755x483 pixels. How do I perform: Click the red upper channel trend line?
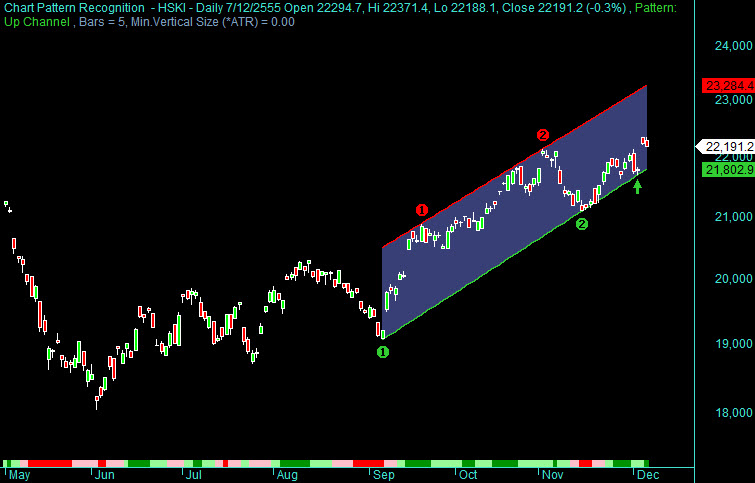[514, 166]
